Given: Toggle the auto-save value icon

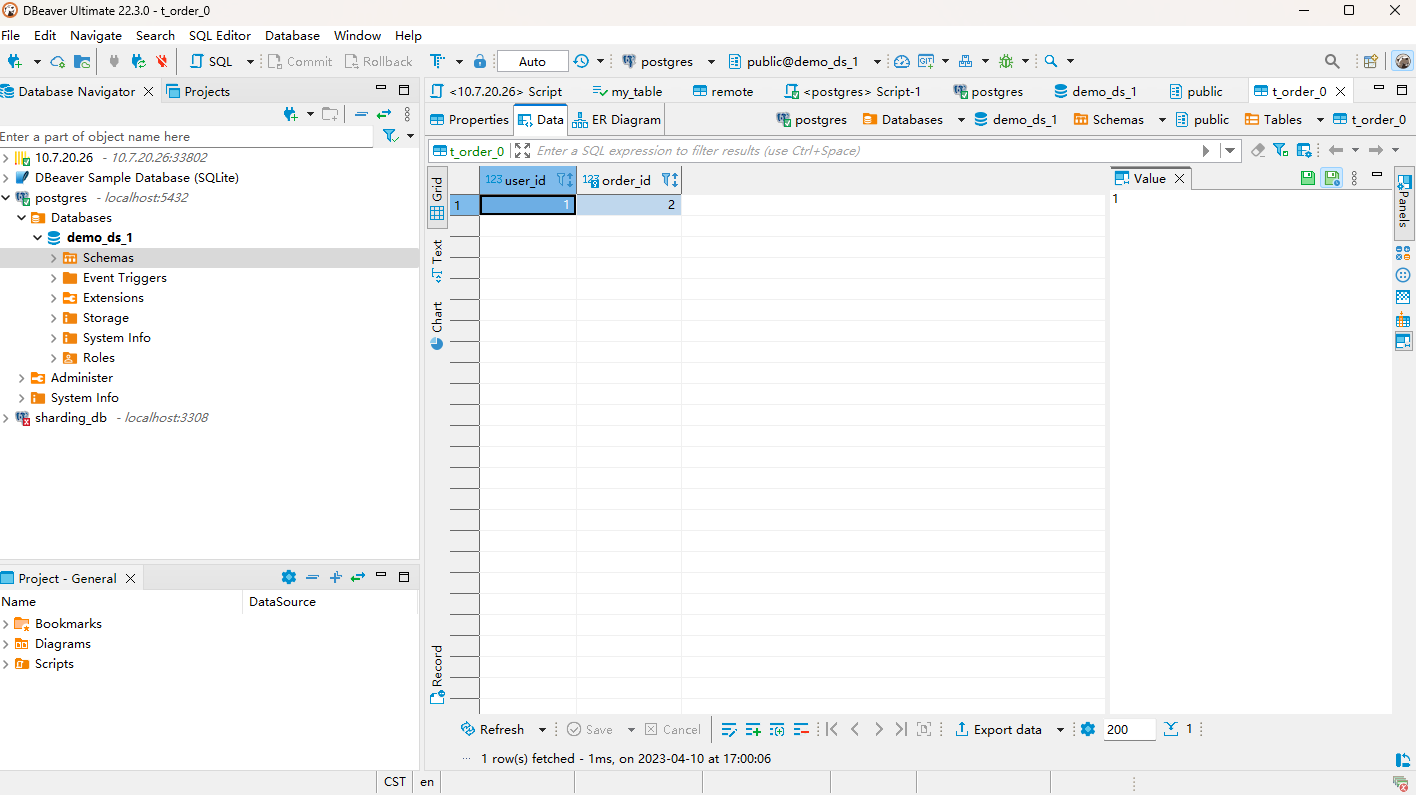Looking at the screenshot, I should 1332,178.
